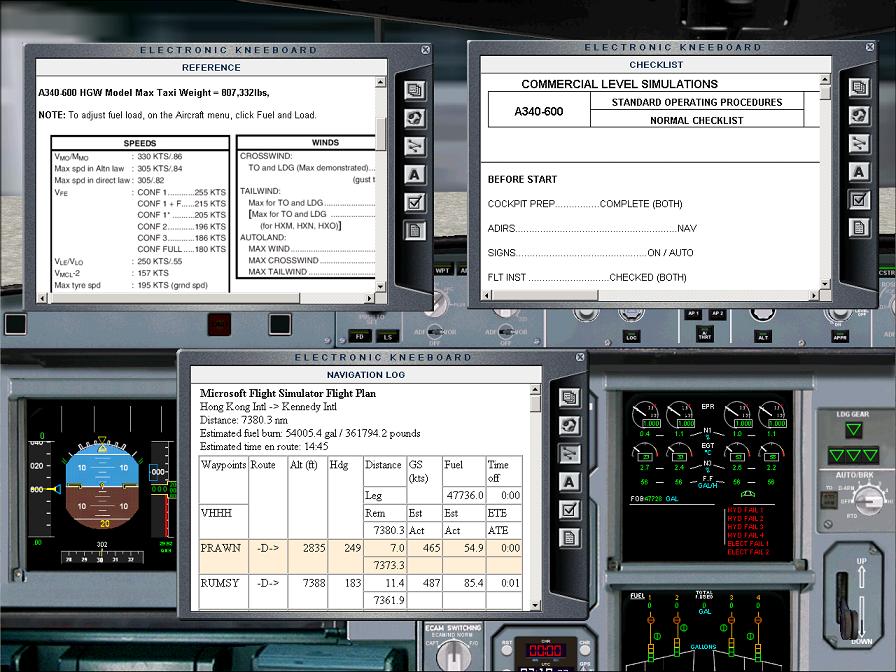The width and height of the screenshot is (896, 672).
Task: Click the Reference kneeboard vertical scrollbar thumb
Action: (x=380, y=130)
